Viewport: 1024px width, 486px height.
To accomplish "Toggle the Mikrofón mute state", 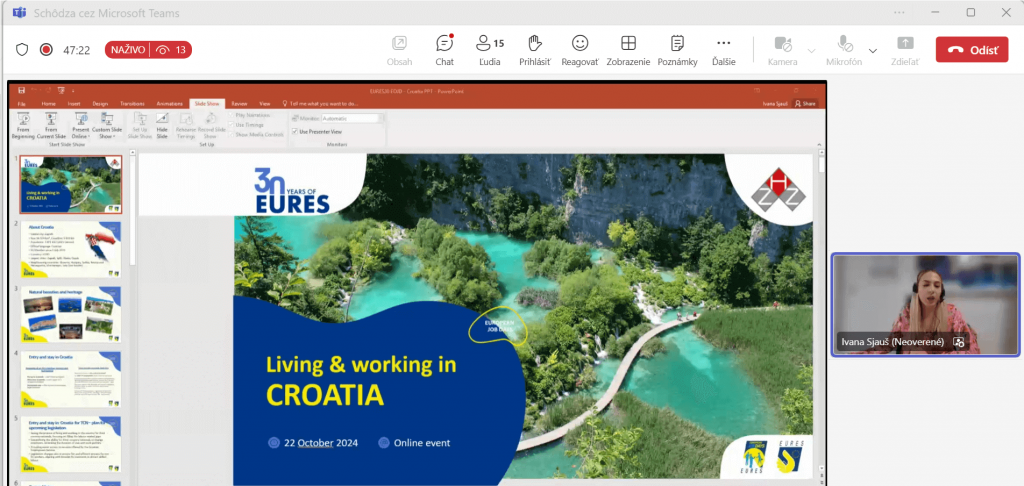I will (x=845, y=49).
